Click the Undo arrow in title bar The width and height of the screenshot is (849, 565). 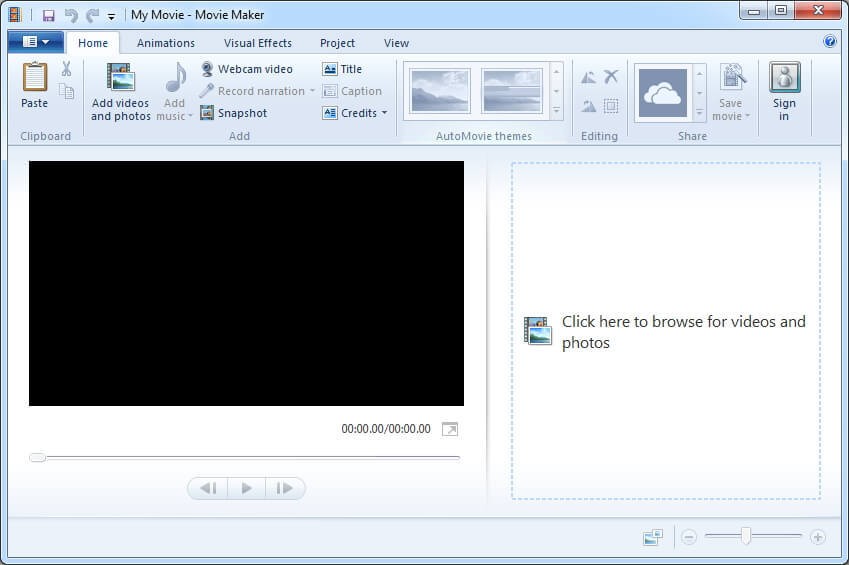coord(71,15)
